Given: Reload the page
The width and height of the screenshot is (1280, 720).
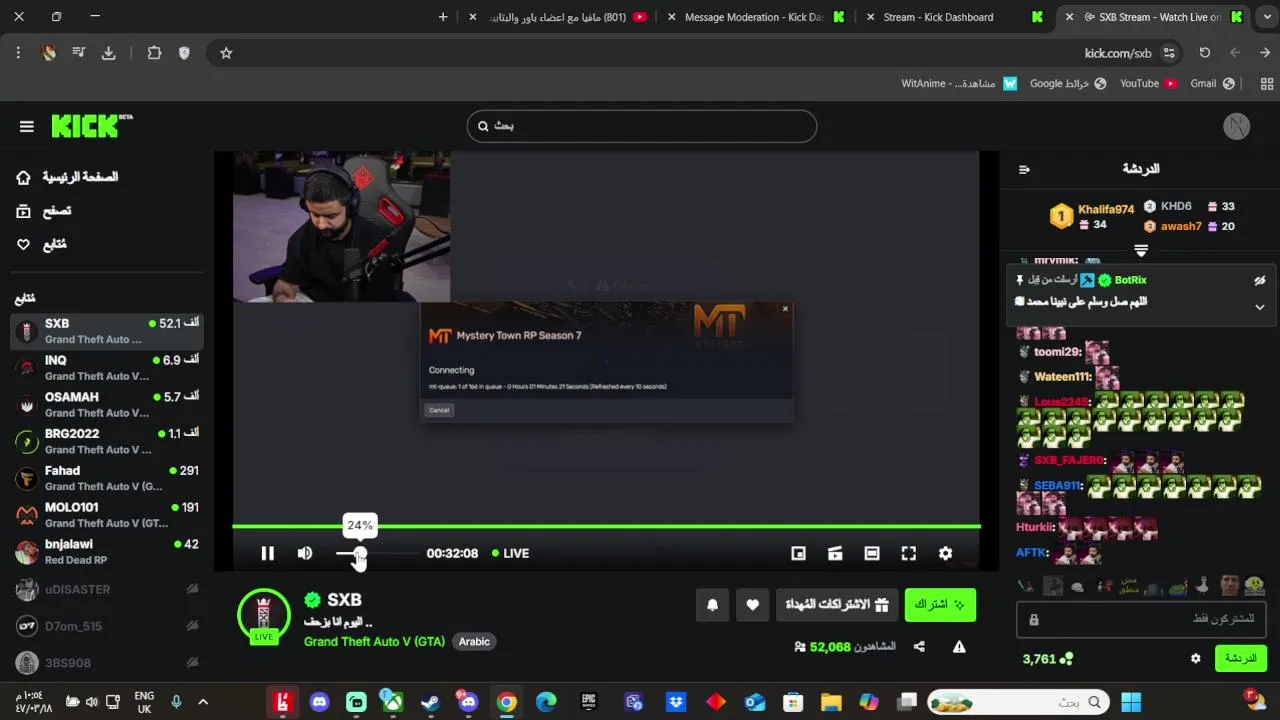Looking at the screenshot, I should (x=1205, y=53).
